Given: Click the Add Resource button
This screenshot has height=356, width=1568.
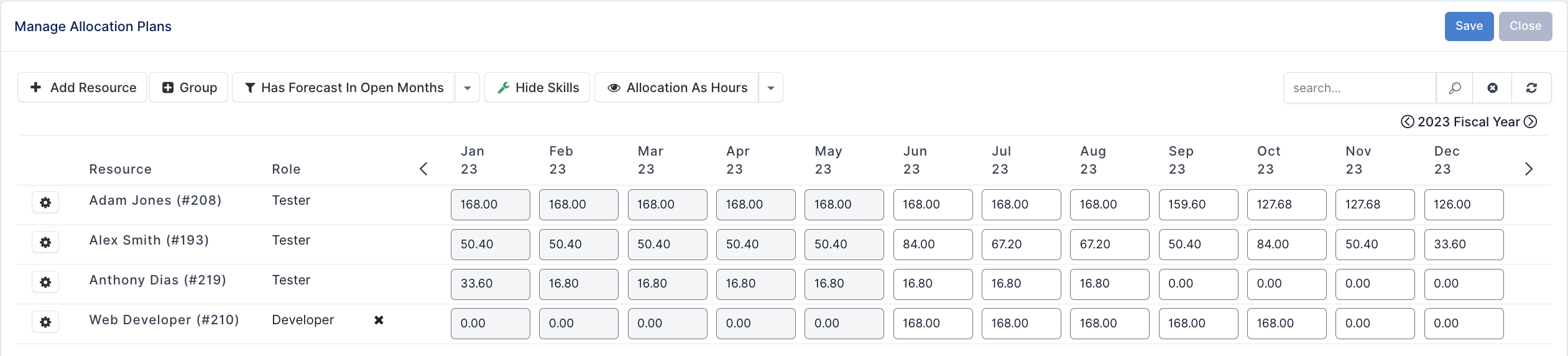Looking at the screenshot, I should (x=83, y=88).
